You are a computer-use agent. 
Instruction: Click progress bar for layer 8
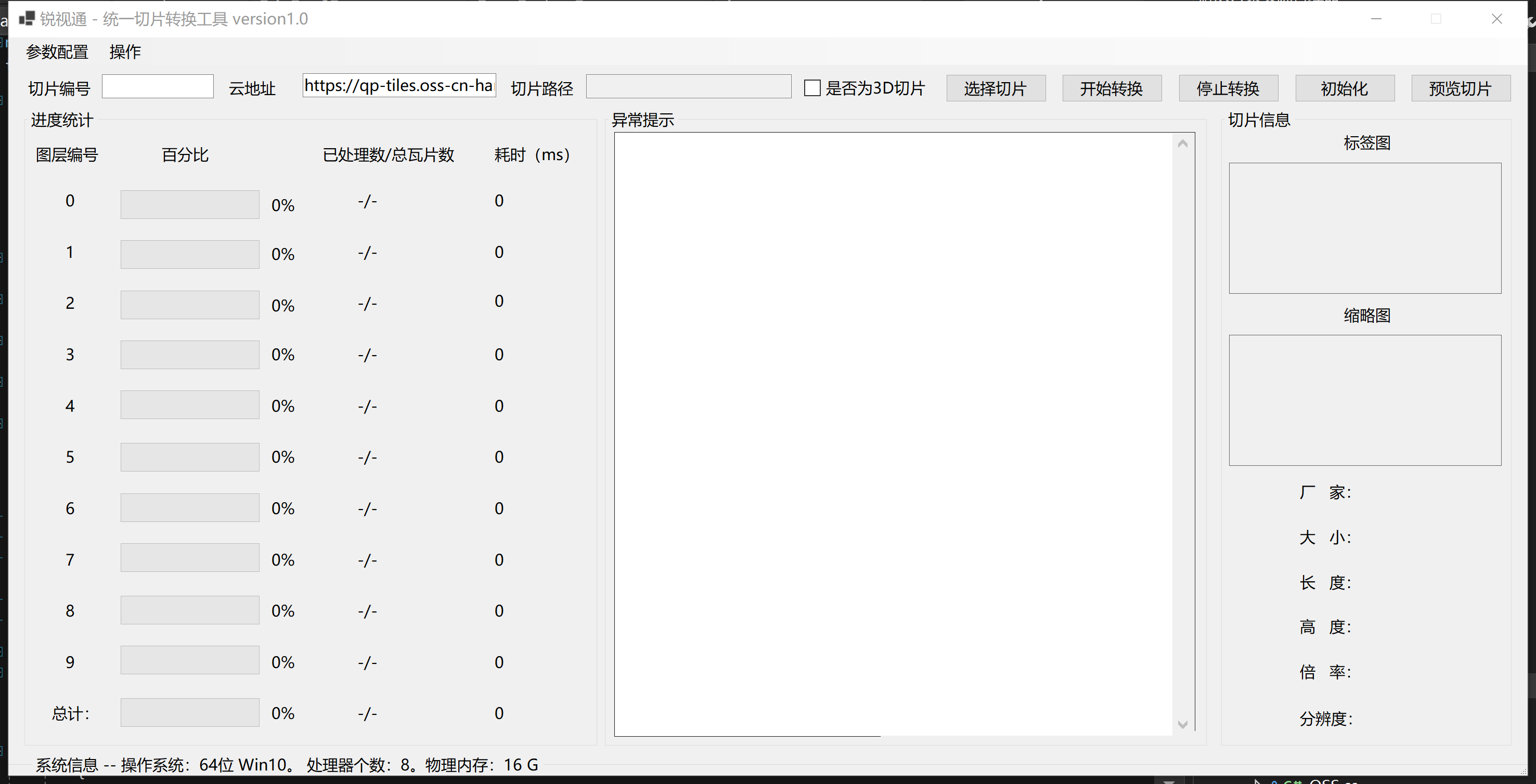pyautogui.click(x=190, y=610)
